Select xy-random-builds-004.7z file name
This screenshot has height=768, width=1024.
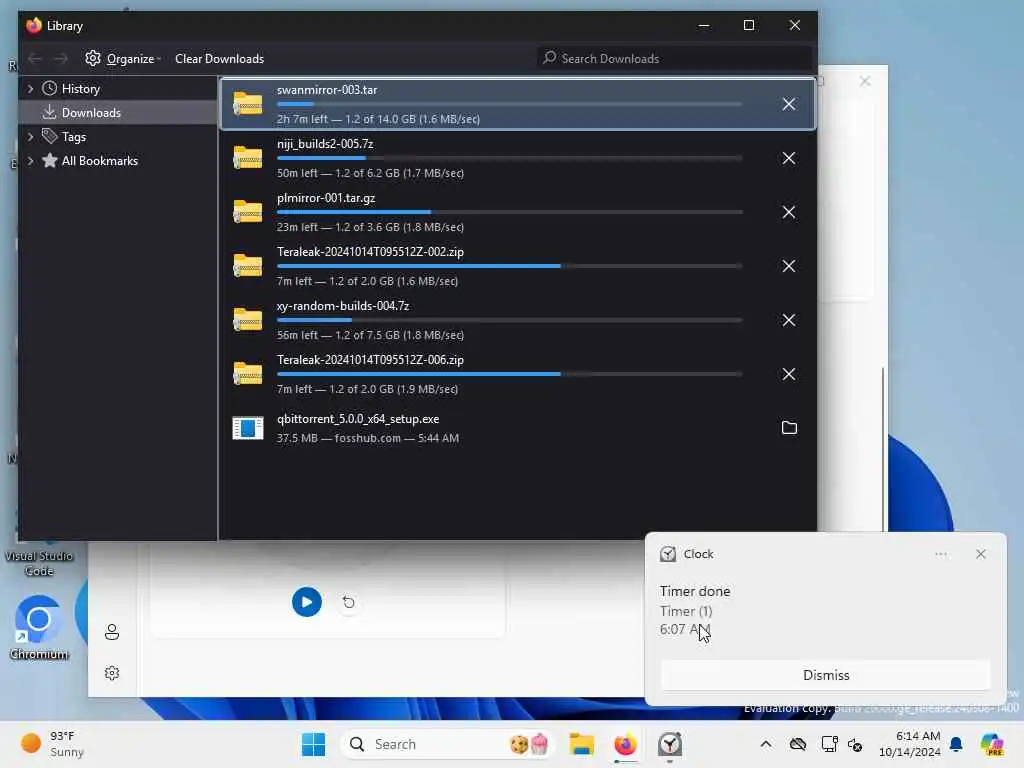pos(343,306)
